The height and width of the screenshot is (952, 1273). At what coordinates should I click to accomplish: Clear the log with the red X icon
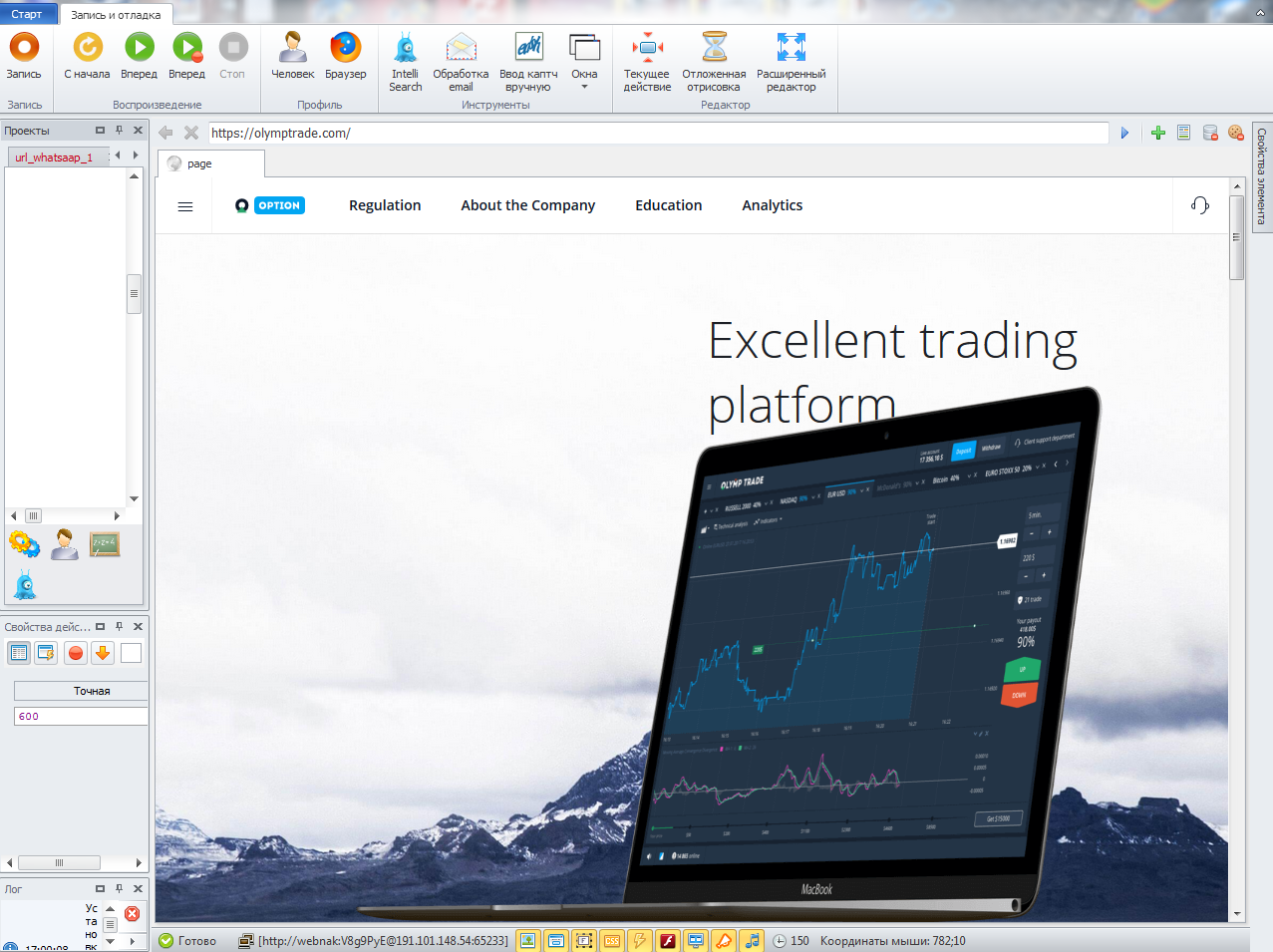pyautogui.click(x=132, y=913)
